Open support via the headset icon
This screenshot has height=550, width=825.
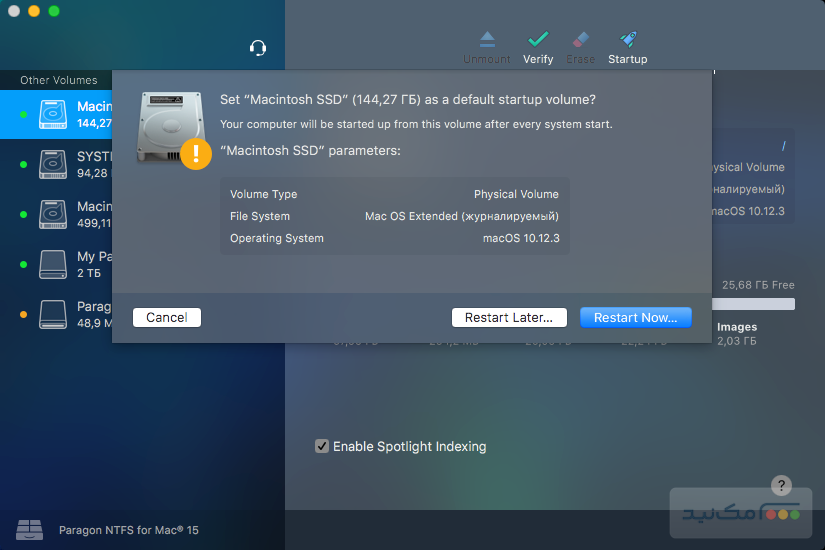258,48
